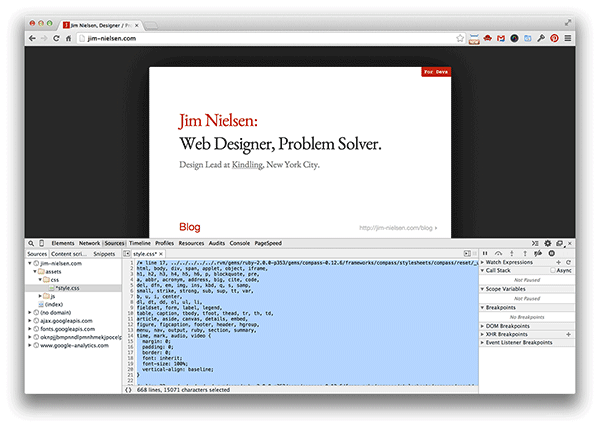Expand the XHR Breakpoints section
Viewport: 600px width, 428px height.
click(482, 334)
